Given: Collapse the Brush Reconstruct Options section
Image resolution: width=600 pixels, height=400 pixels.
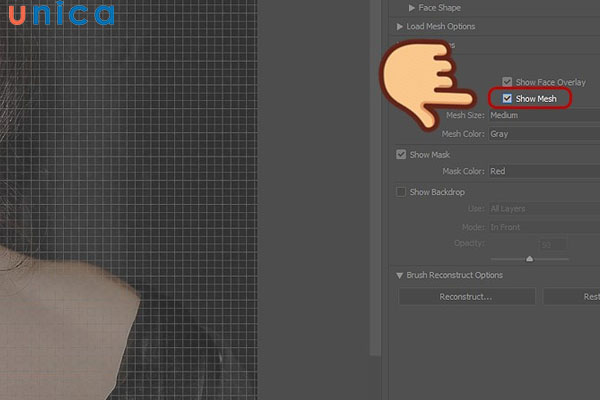Looking at the screenshot, I should (400, 275).
